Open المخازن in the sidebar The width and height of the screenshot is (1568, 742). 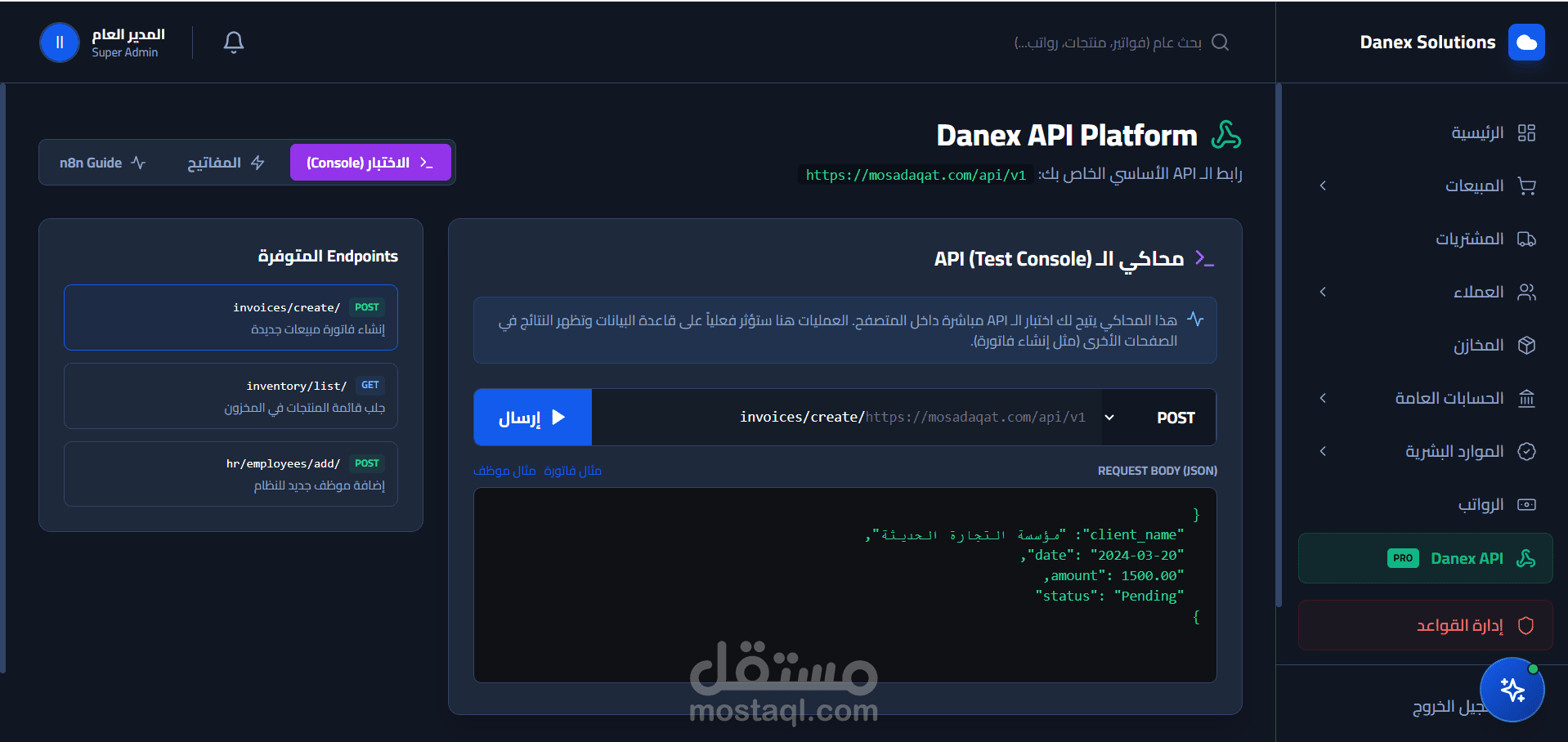pos(1425,345)
